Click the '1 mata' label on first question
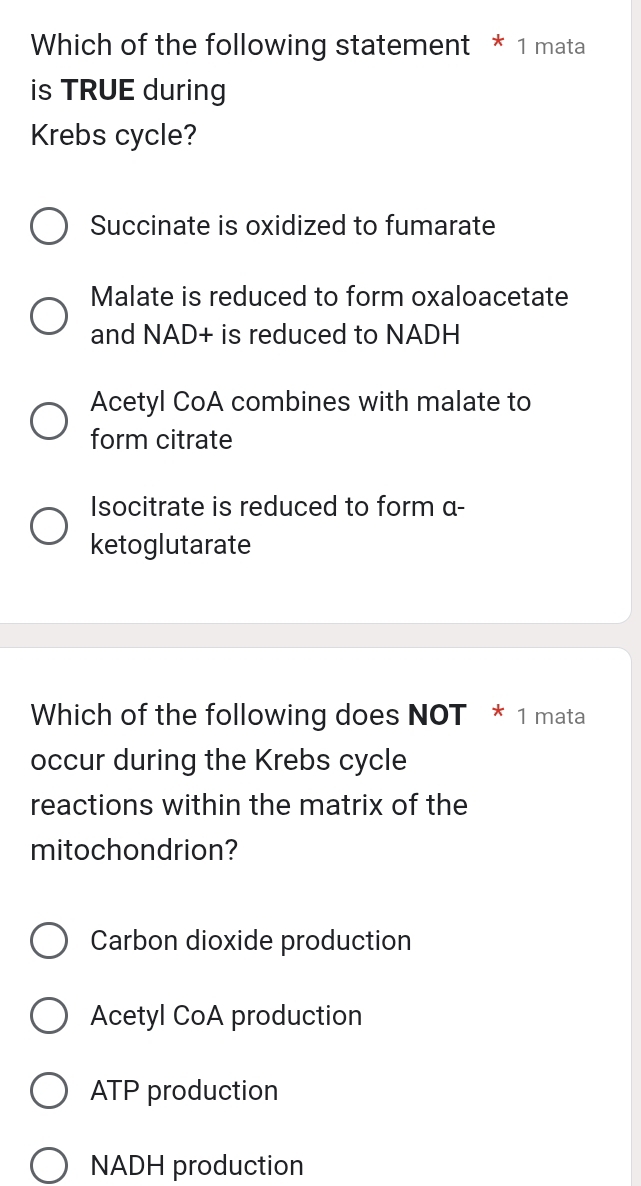Screen dimensions: 641x1186 [552, 46]
